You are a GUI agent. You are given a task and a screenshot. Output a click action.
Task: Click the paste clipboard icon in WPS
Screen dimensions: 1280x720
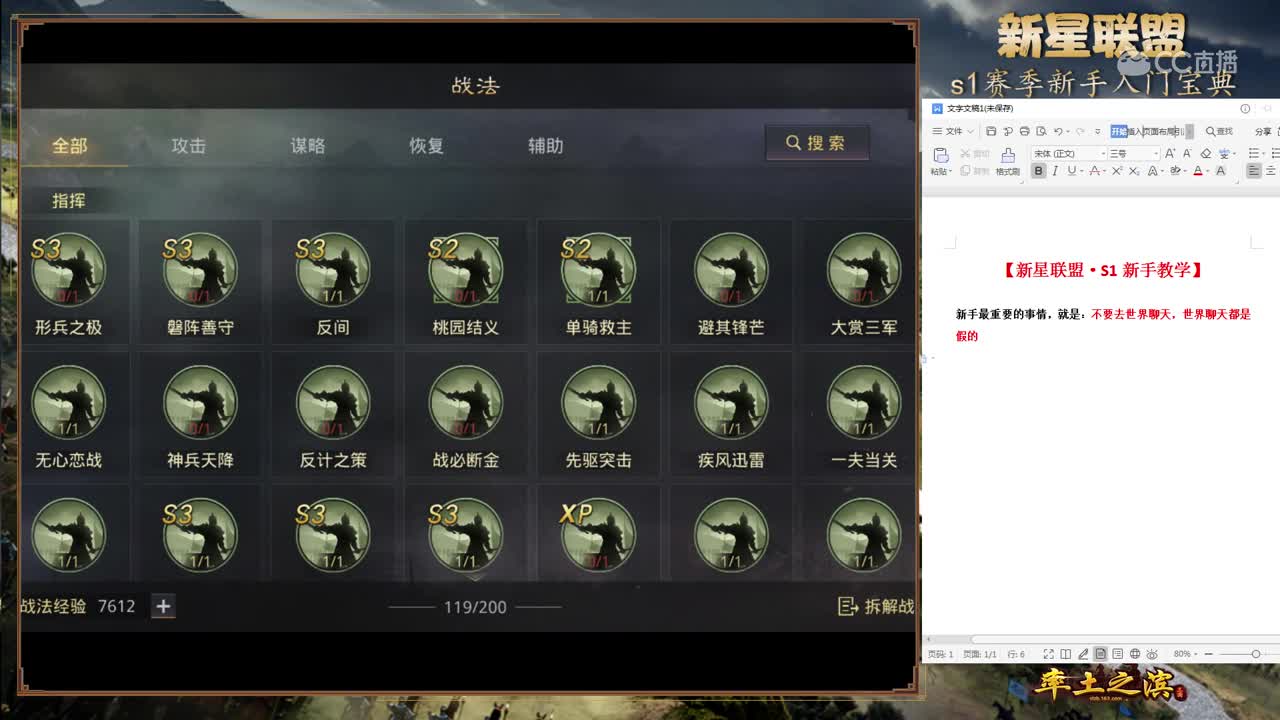(x=940, y=154)
